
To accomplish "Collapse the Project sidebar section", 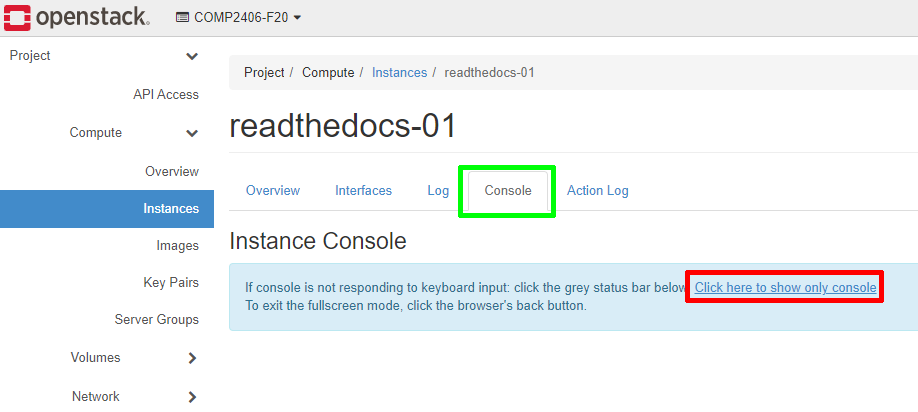I will (x=192, y=57).
